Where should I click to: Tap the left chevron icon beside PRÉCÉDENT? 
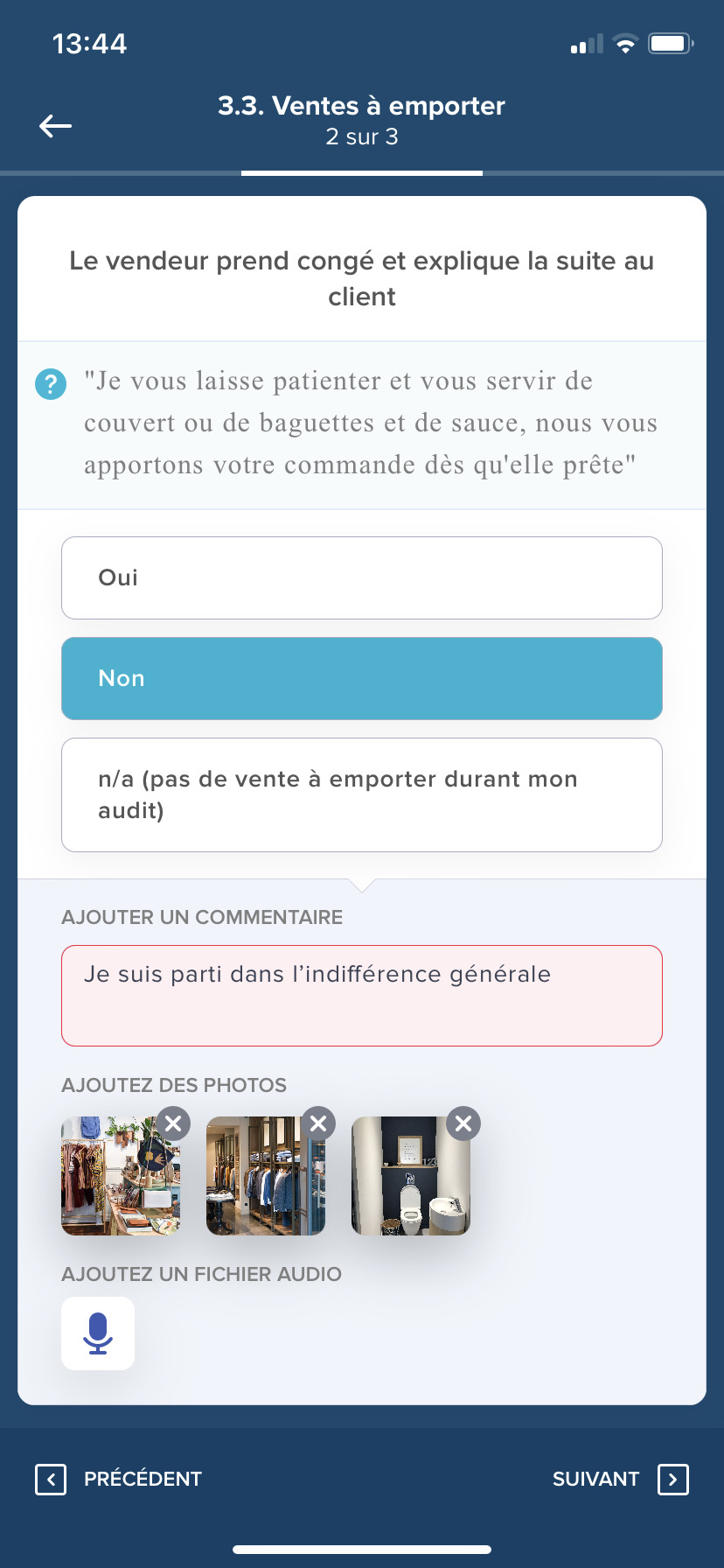coord(52,1479)
